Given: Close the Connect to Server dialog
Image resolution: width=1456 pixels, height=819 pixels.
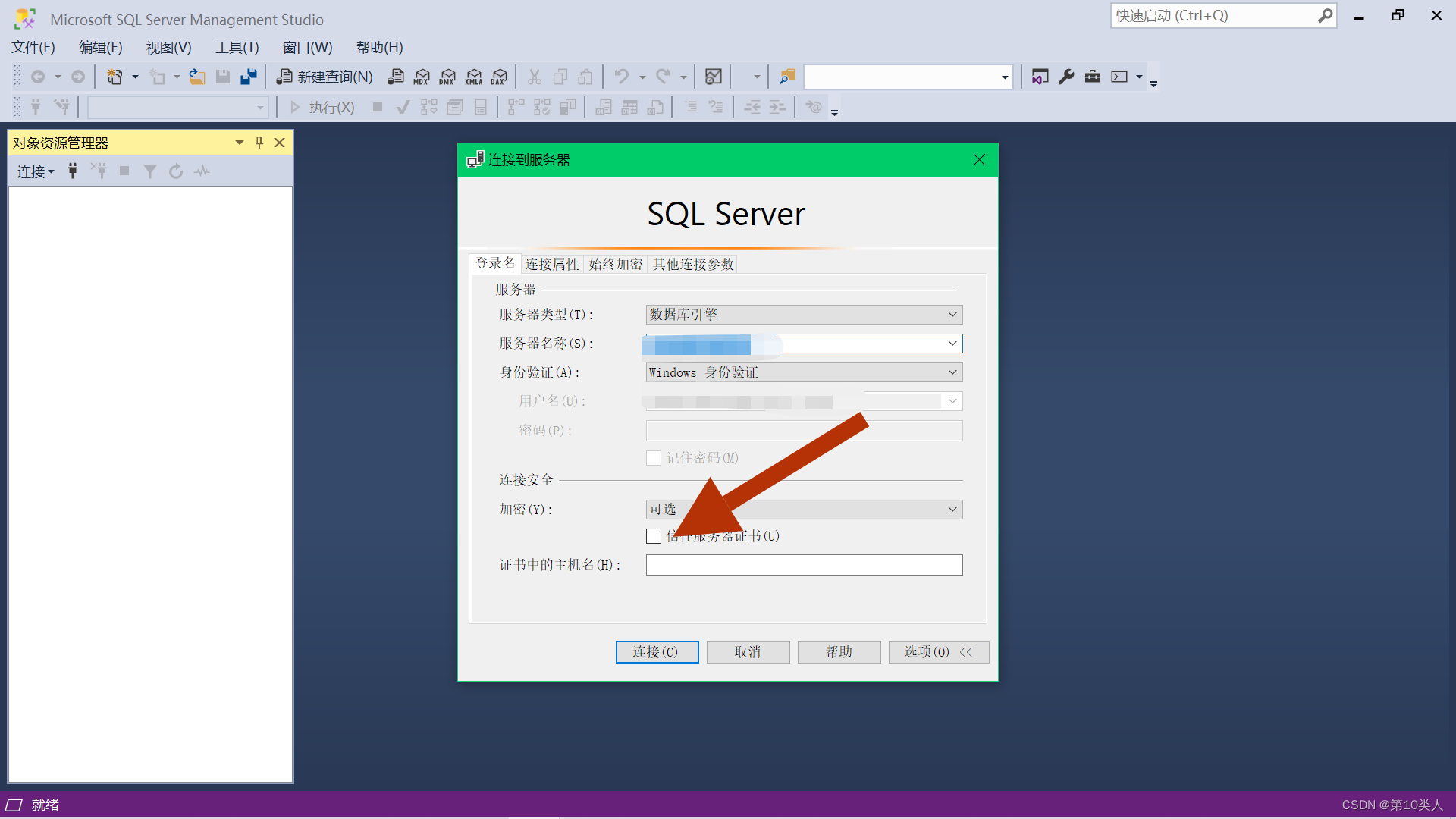Looking at the screenshot, I should pyautogui.click(x=979, y=160).
